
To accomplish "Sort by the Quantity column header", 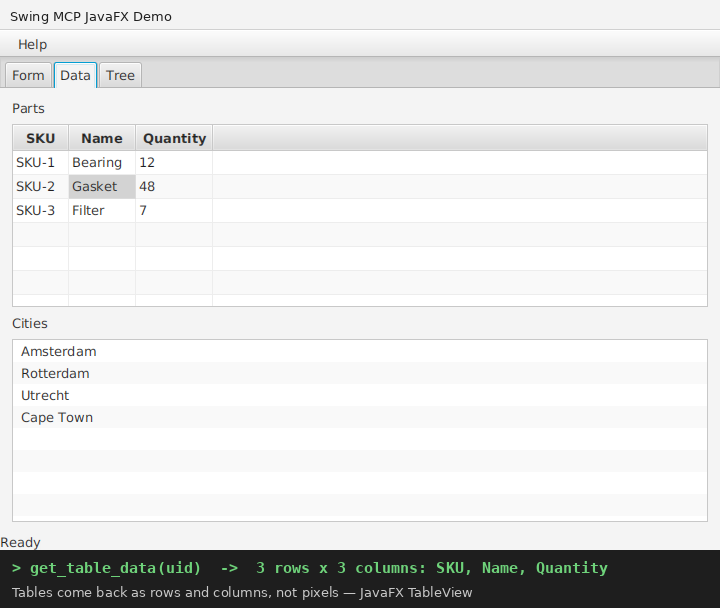I will click(x=174, y=138).
